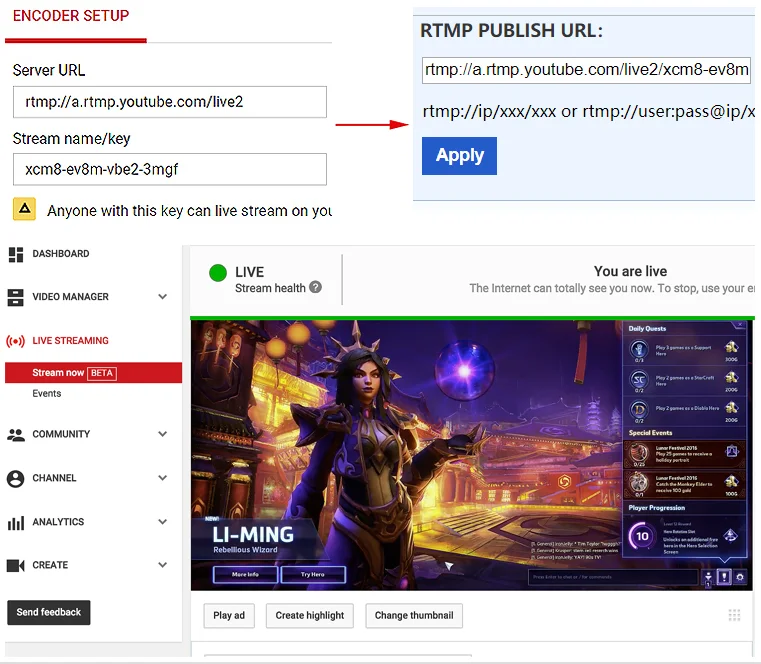Click the live stream video preview
This screenshot has height=664, width=761.
472,455
